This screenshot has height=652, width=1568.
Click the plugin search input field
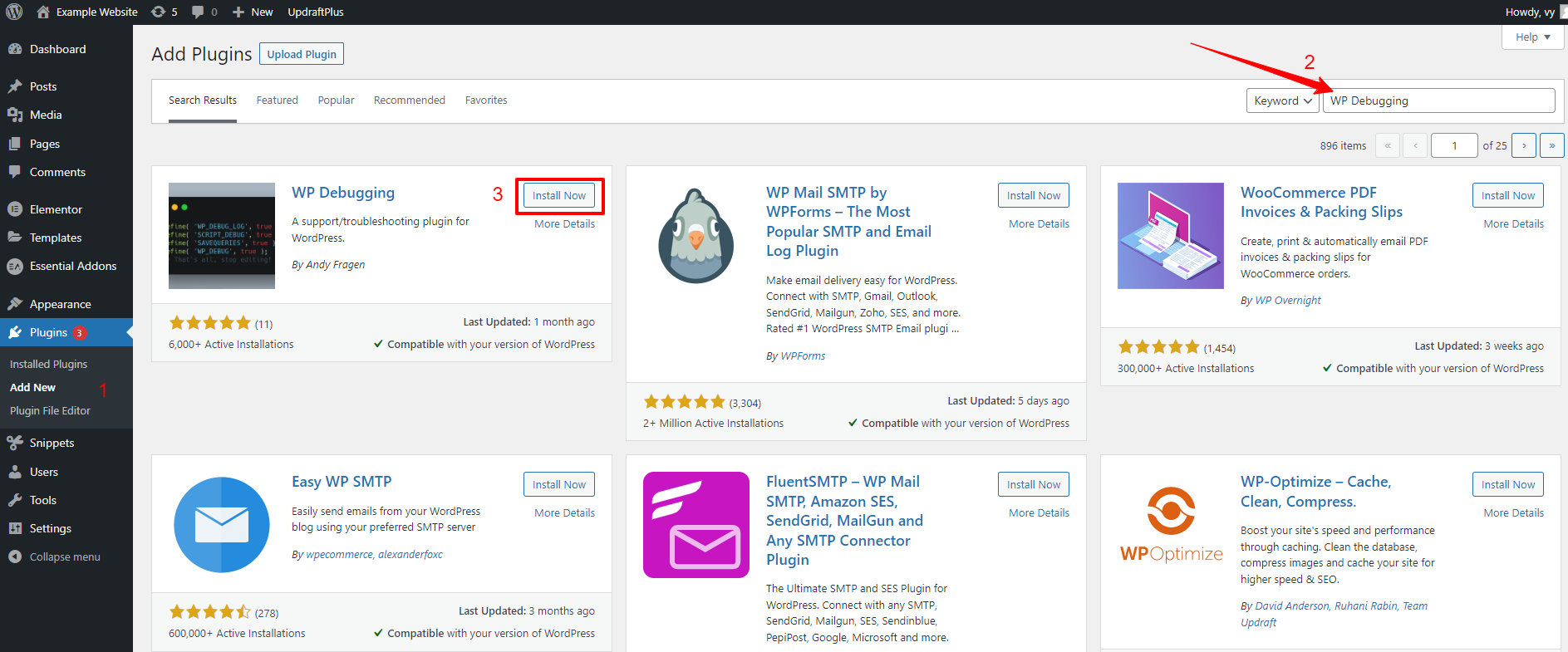(x=1438, y=100)
